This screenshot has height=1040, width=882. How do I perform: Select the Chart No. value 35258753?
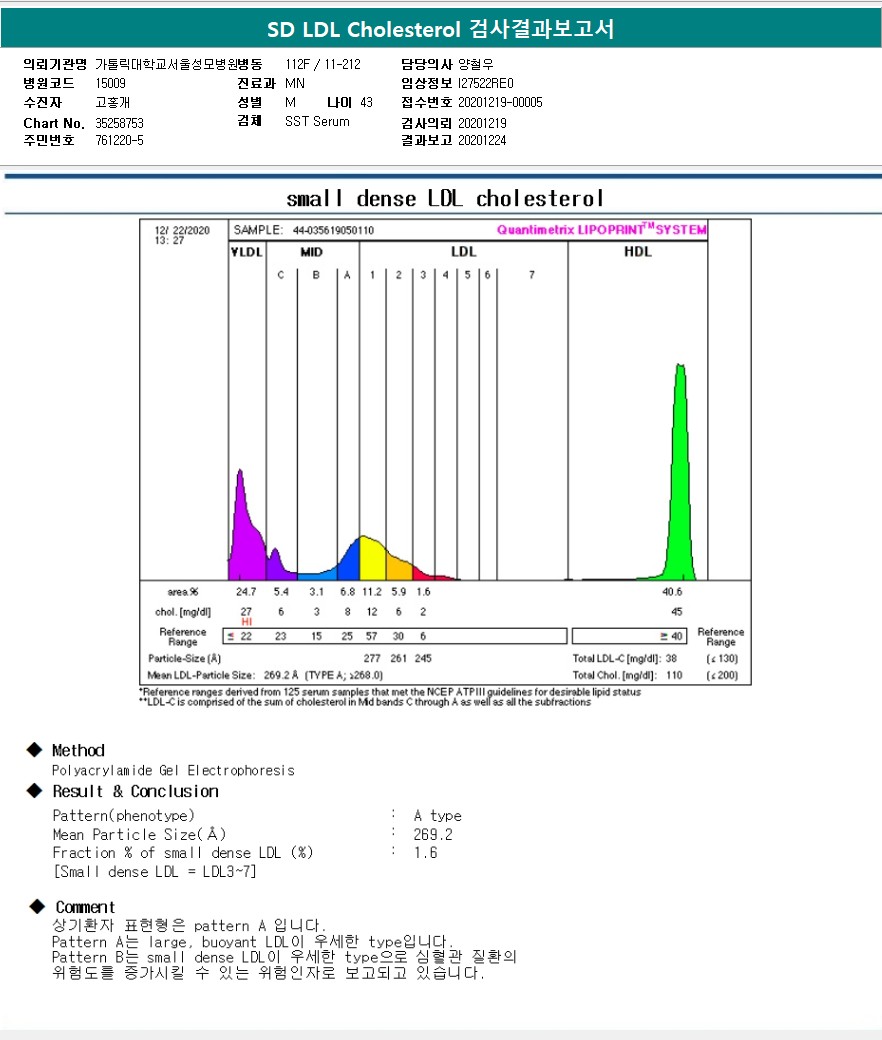[x=120, y=123]
